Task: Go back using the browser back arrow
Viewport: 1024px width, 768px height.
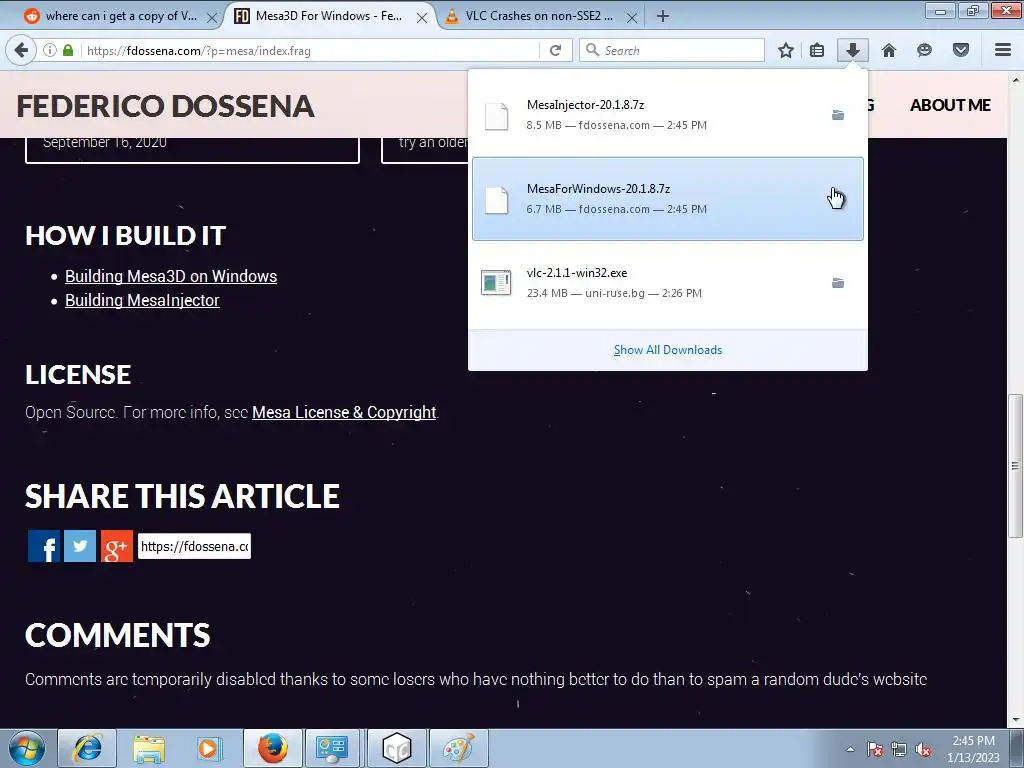Action: (x=21, y=50)
